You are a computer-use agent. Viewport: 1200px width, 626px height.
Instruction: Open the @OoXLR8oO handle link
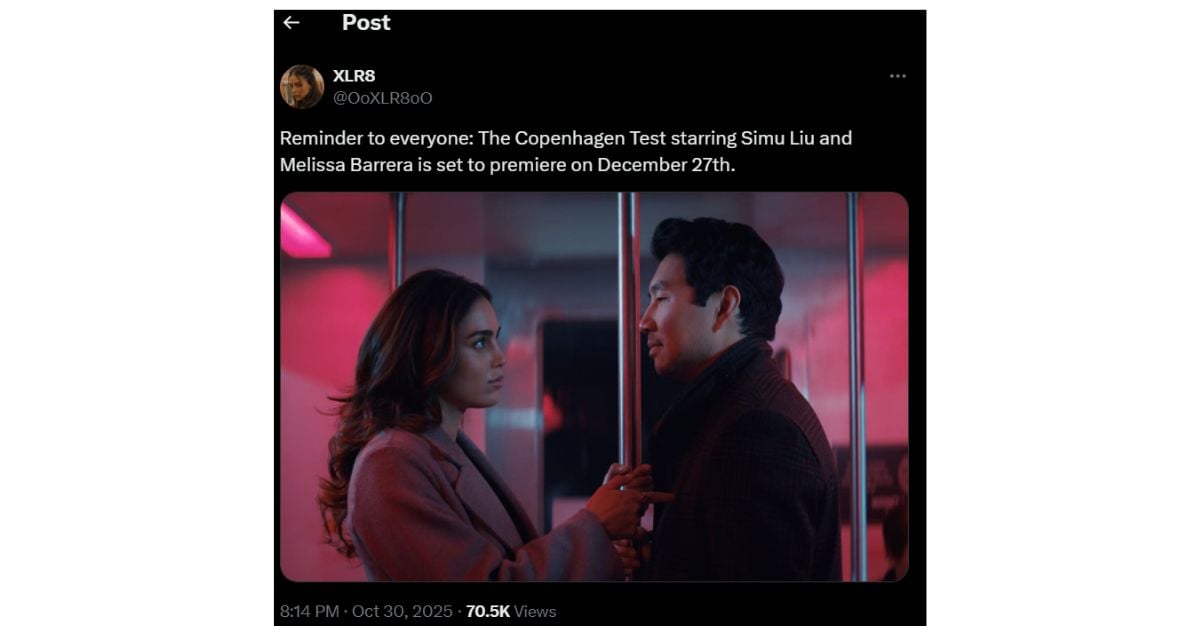click(382, 98)
